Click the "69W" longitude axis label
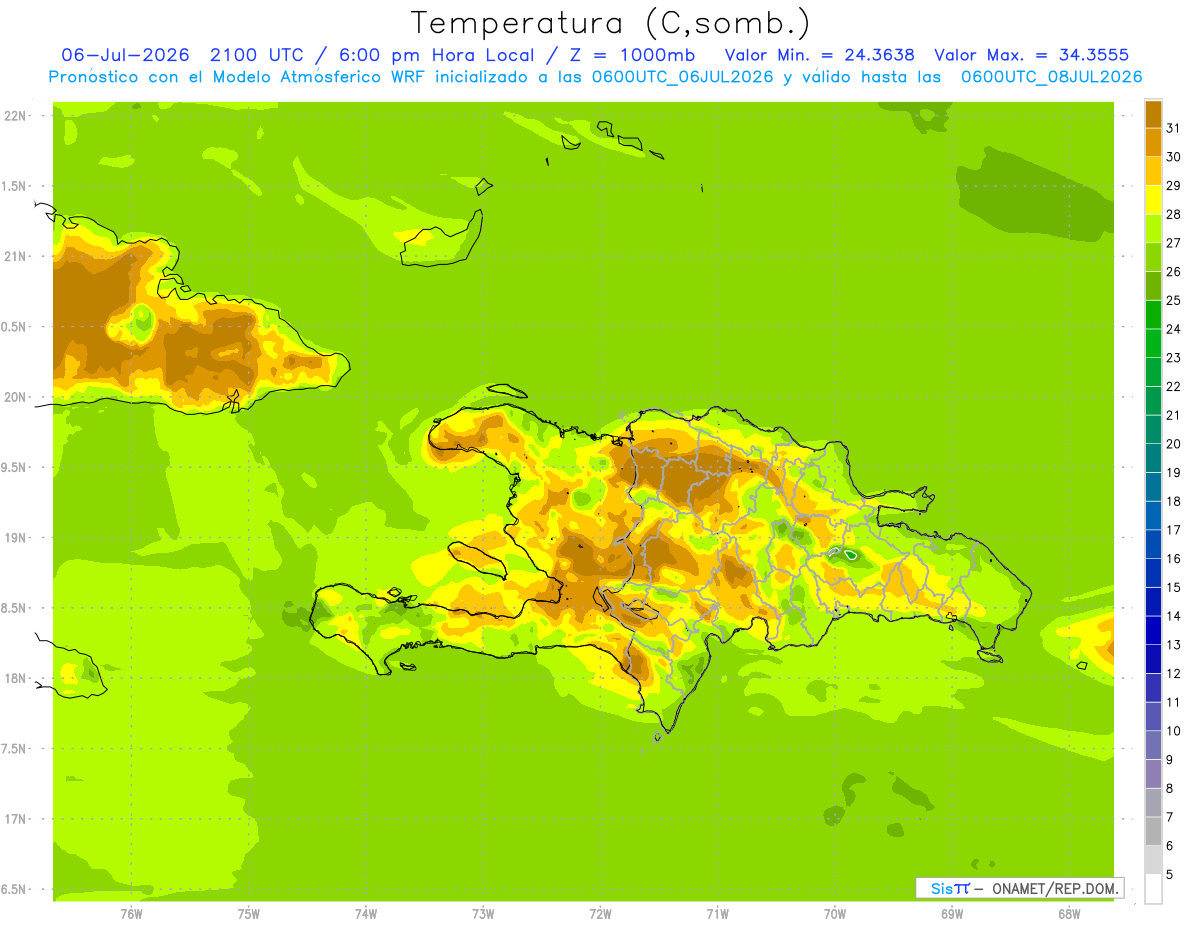 [x=952, y=914]
